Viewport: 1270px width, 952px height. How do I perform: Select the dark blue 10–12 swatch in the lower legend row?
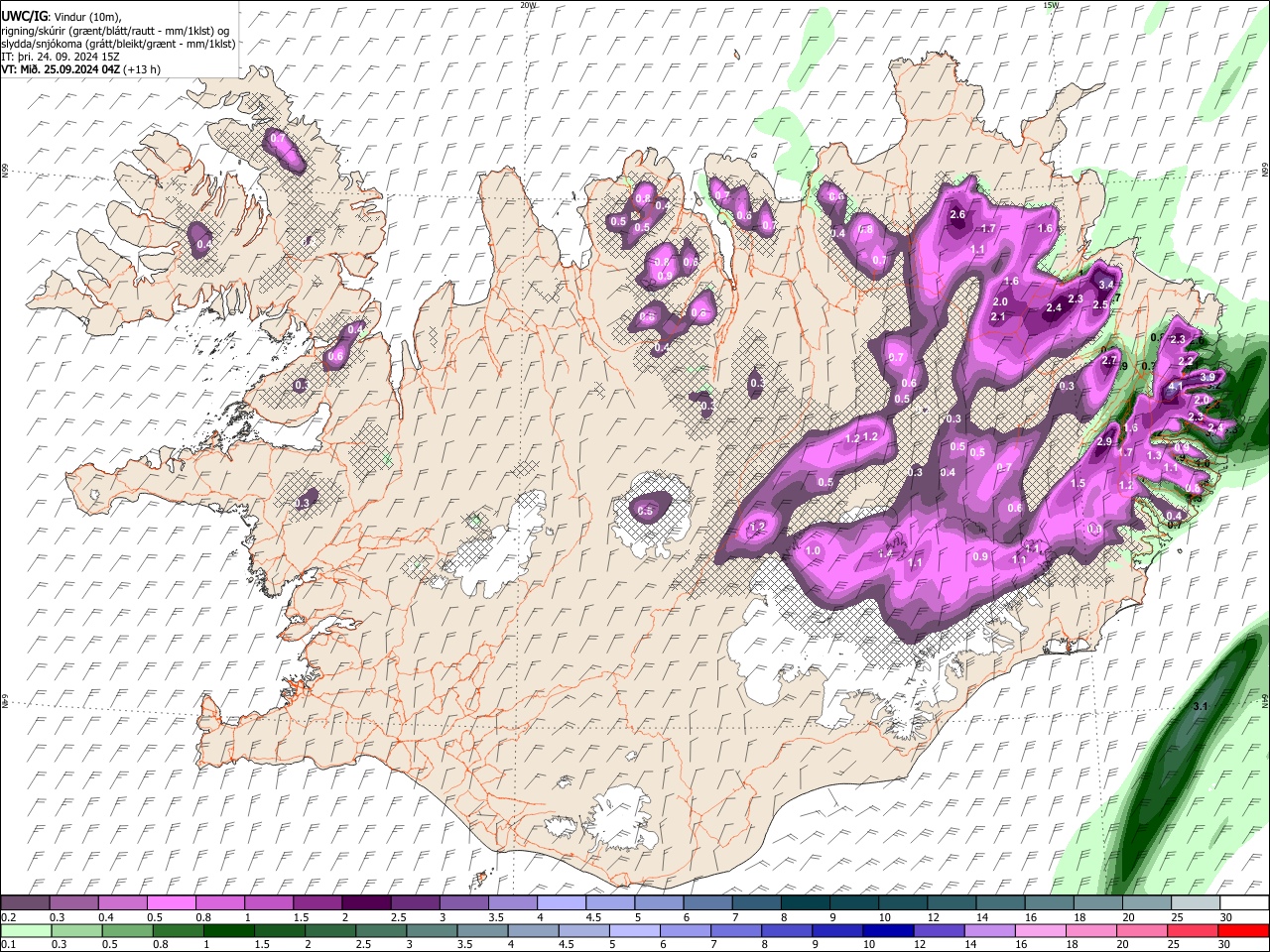tap(886, 930)
